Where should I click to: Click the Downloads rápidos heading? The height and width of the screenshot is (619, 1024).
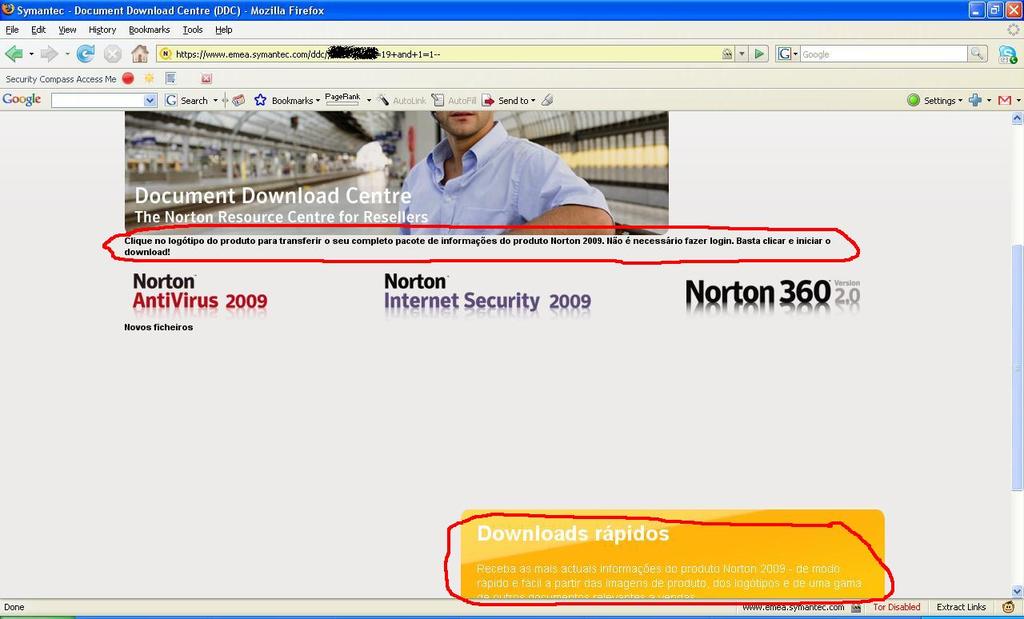[x=573, y=533]
